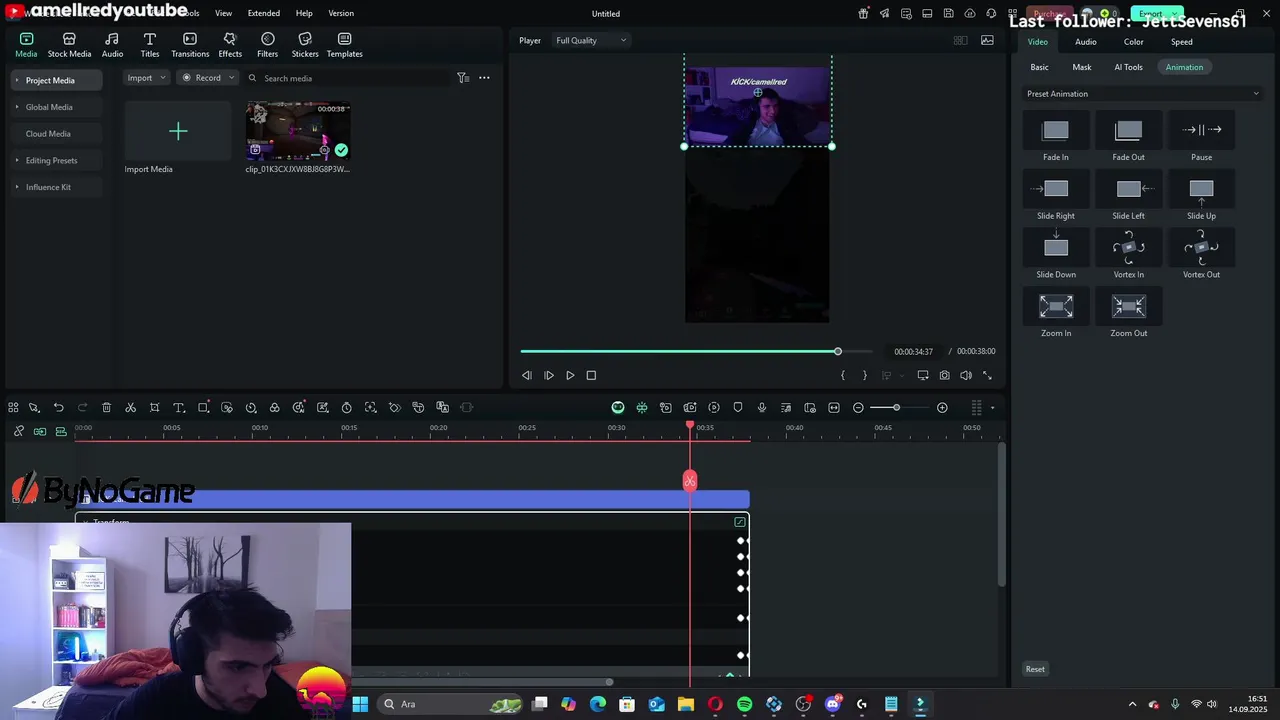Click the timeline zoom slider
This screenshot has height=720, width=1280.
tap(896, 407)
